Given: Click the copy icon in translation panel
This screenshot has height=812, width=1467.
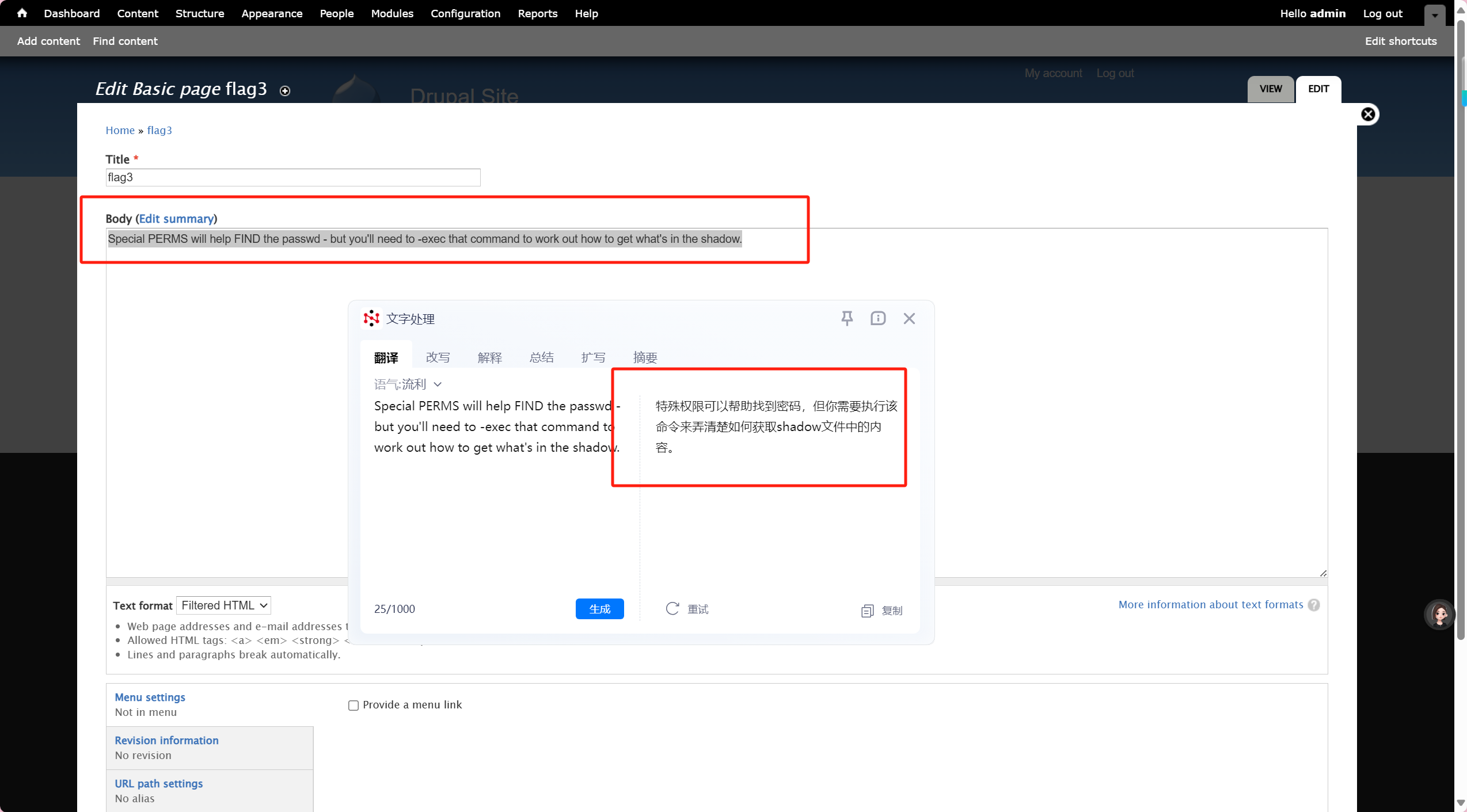Looking at the screenshot, I should 868,611.
